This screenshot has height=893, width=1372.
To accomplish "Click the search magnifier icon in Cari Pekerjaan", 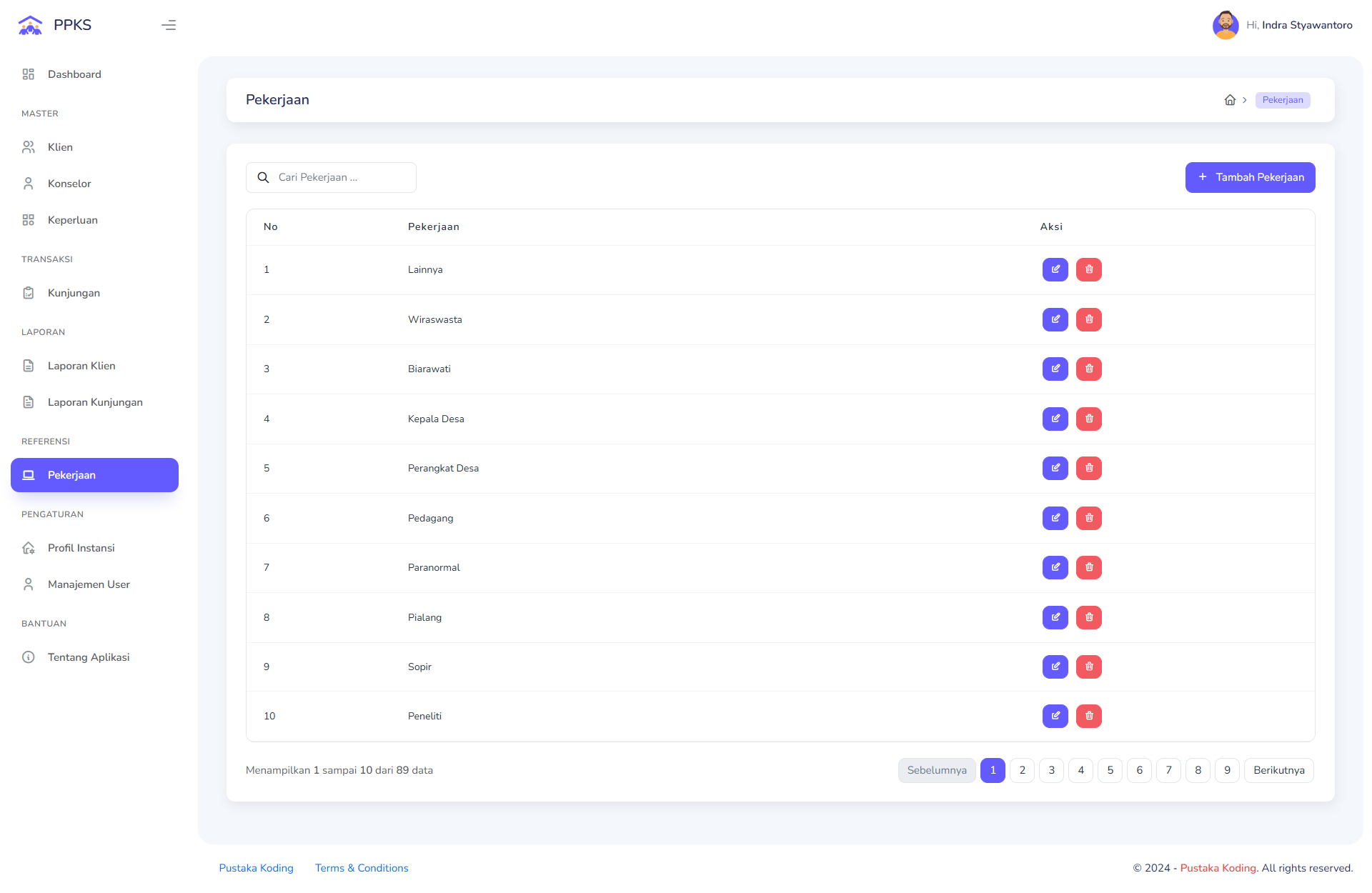I will click(x=263, y=177).
